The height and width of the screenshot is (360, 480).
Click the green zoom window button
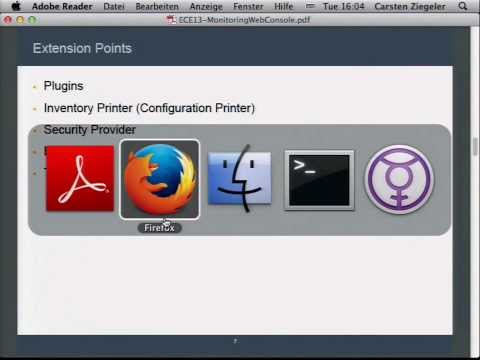[x=32, y=20]
